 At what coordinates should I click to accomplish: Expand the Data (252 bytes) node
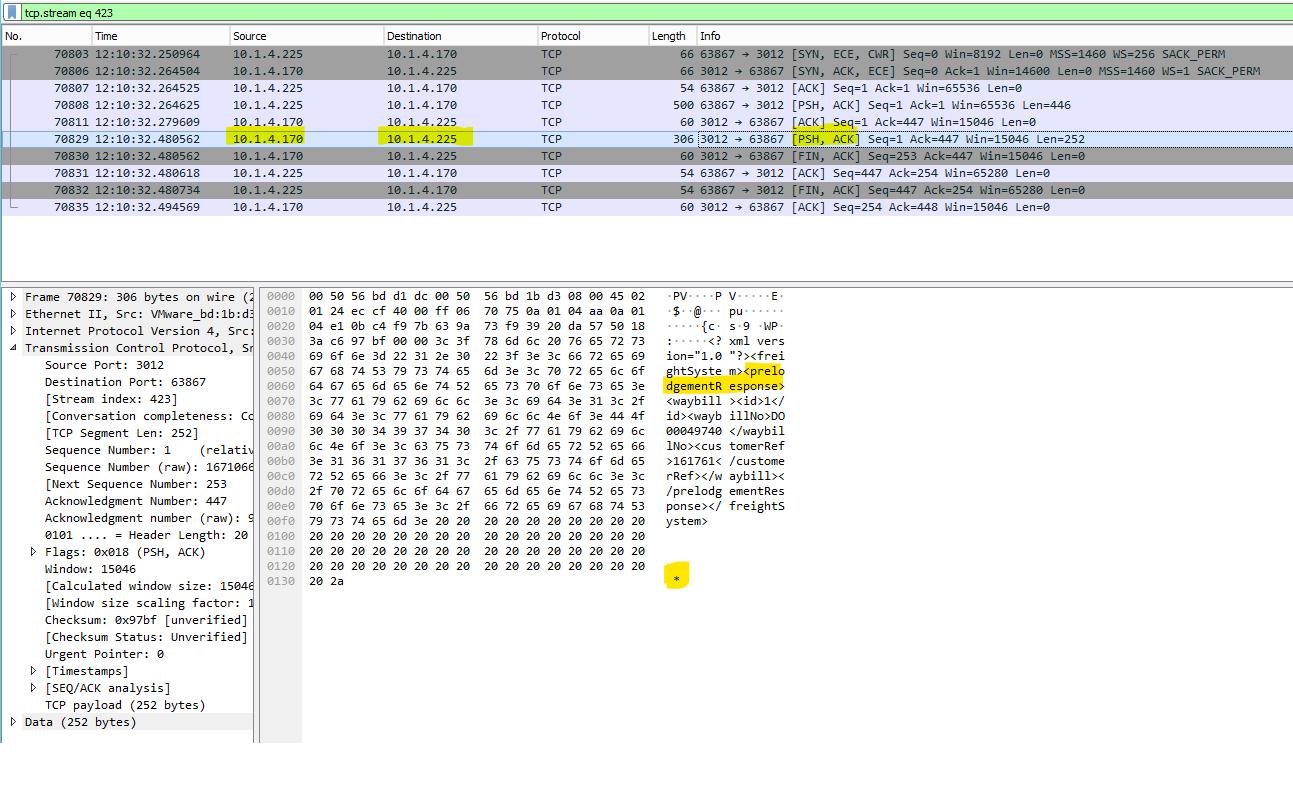14,722
